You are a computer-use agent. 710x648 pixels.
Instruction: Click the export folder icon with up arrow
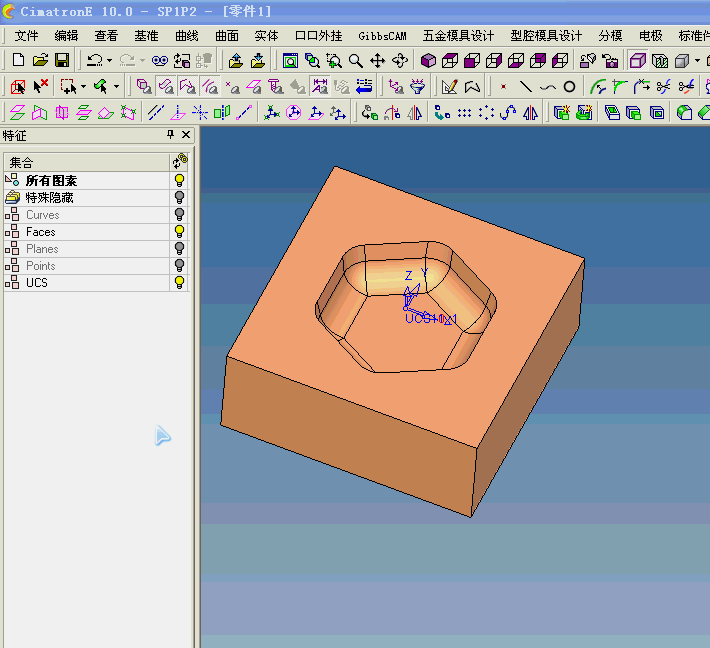point(235,60)
